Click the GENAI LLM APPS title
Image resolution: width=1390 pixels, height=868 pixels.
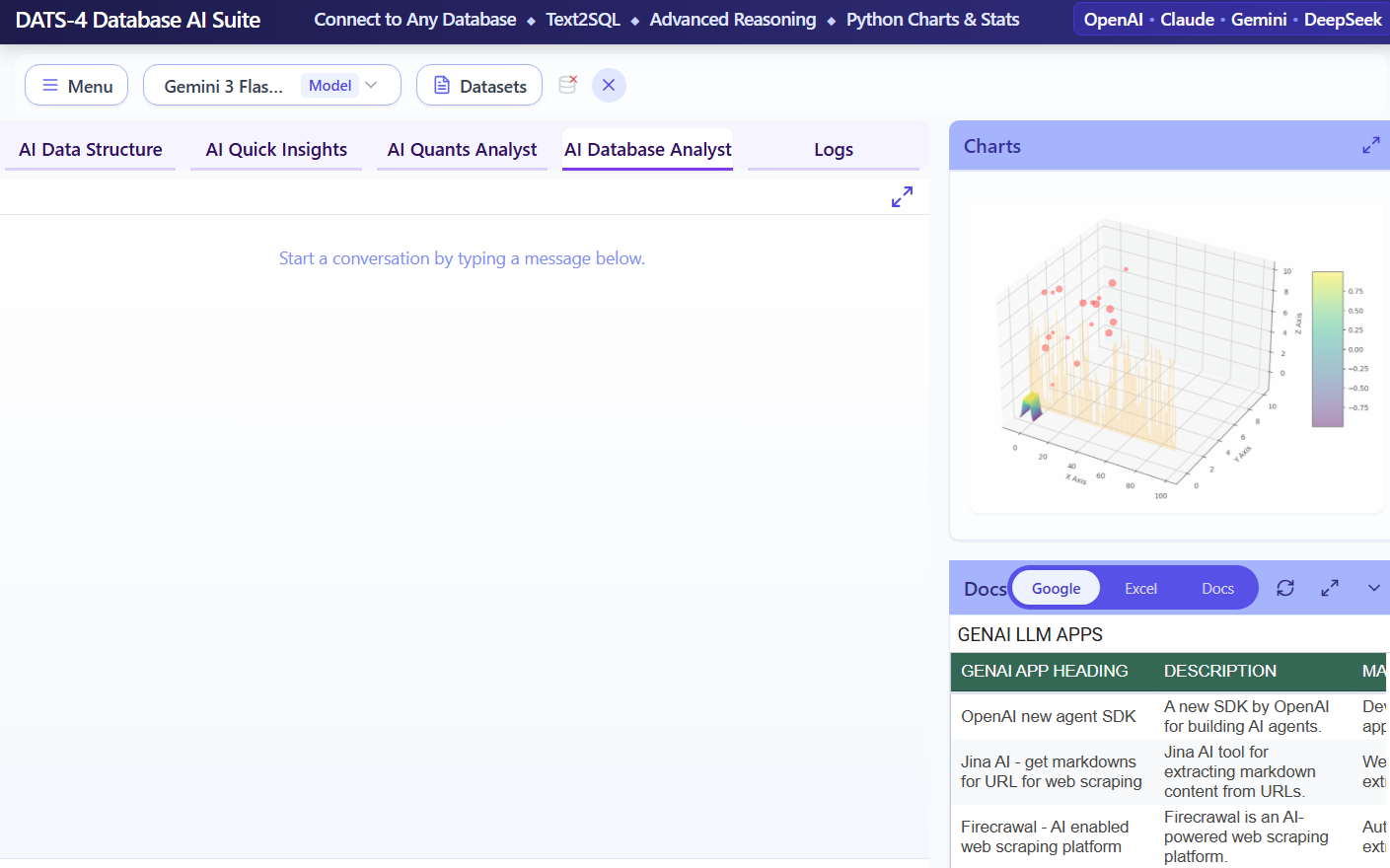1030,634
